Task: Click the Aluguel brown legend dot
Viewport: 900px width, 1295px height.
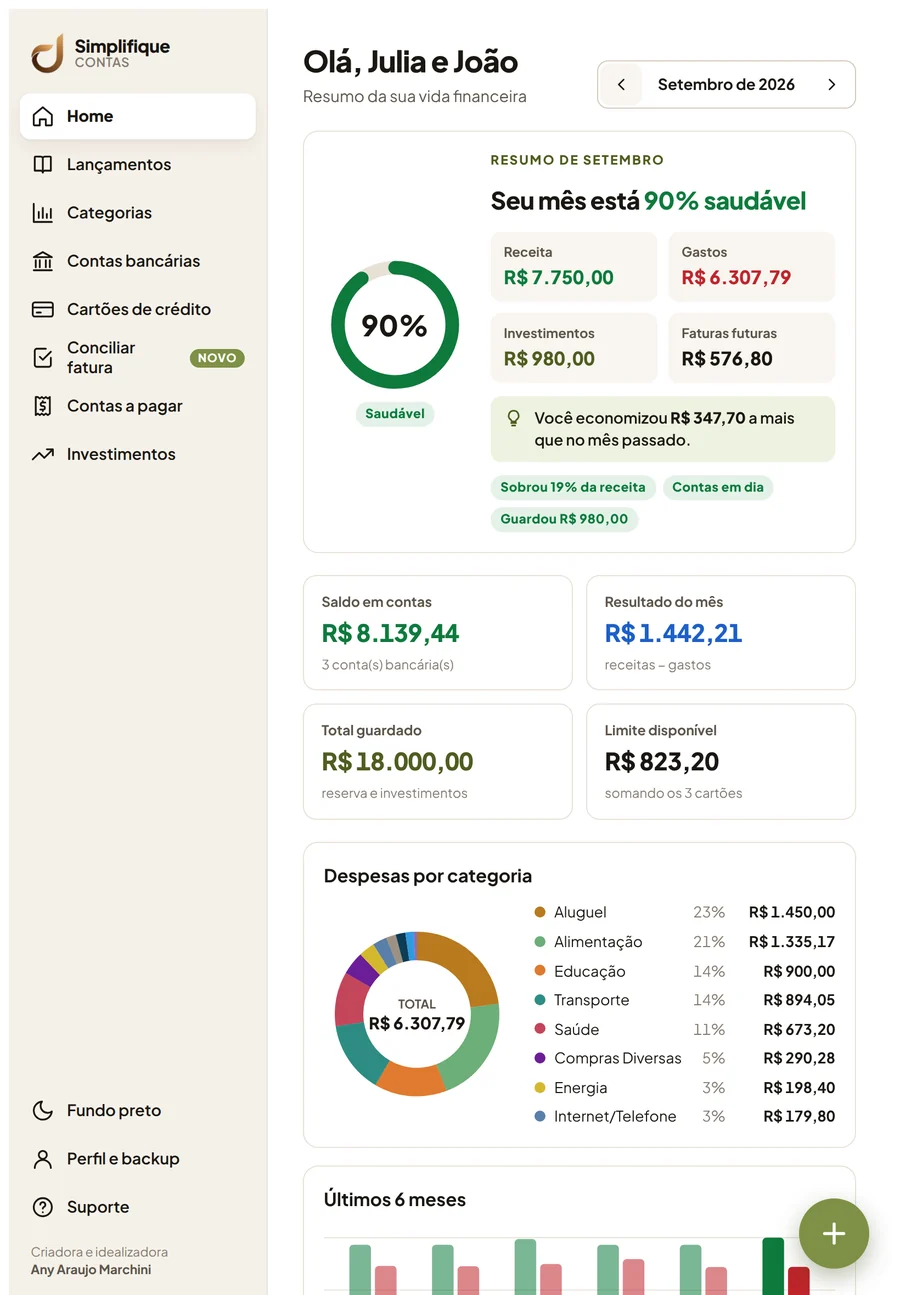Action: pyautogui.click(x=540, y=912)
